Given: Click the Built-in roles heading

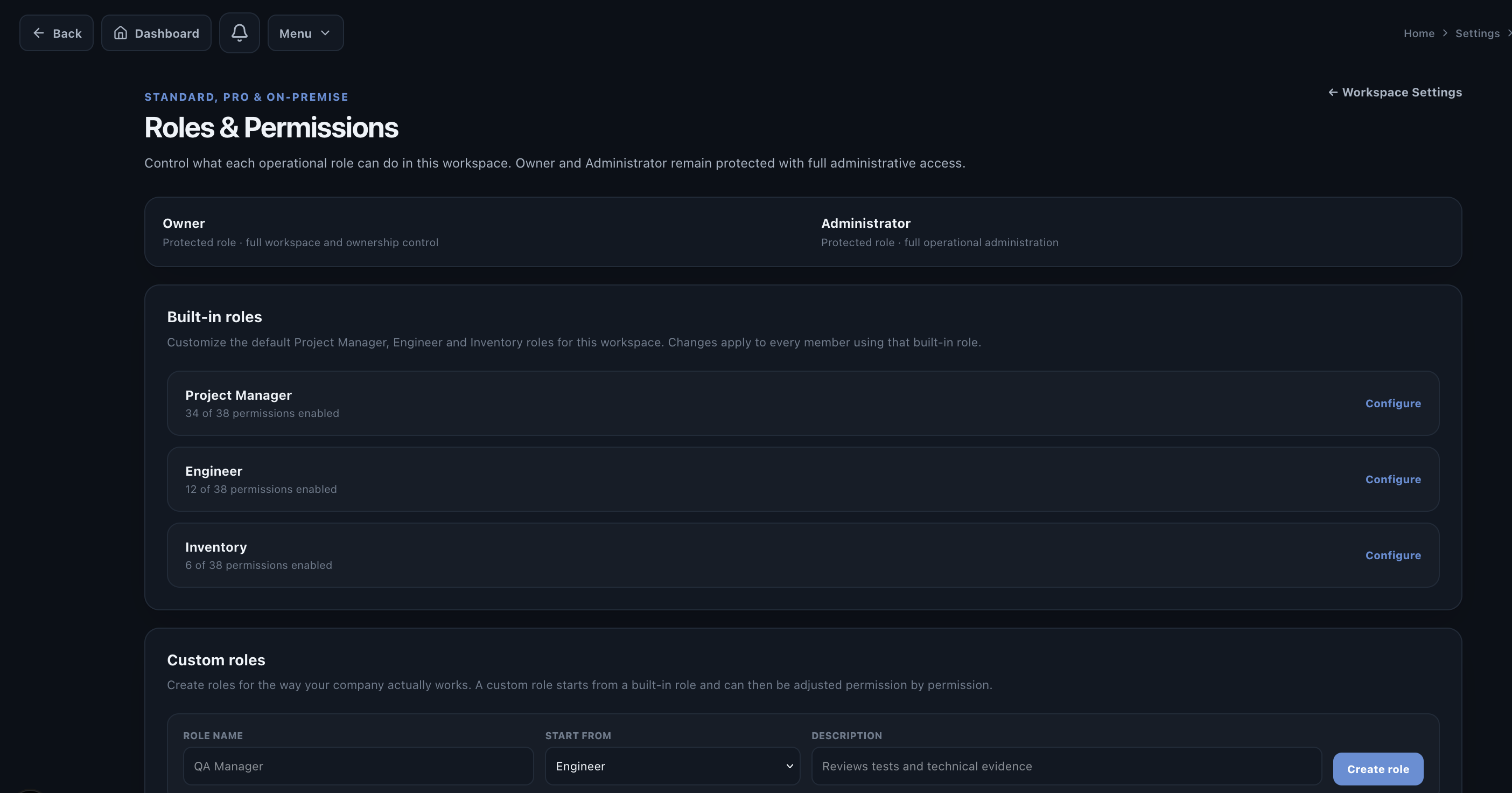Looking at the screenshot, I should tap(214, 317).
